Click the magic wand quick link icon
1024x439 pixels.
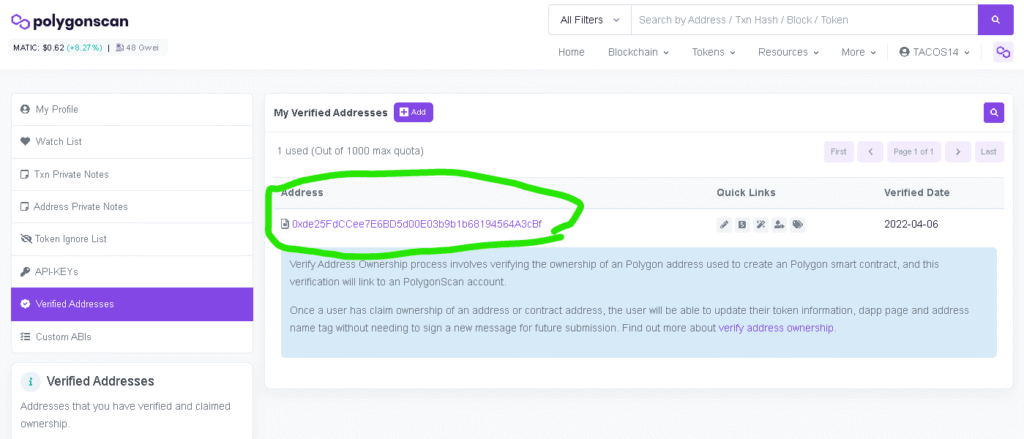pos(760,224)
